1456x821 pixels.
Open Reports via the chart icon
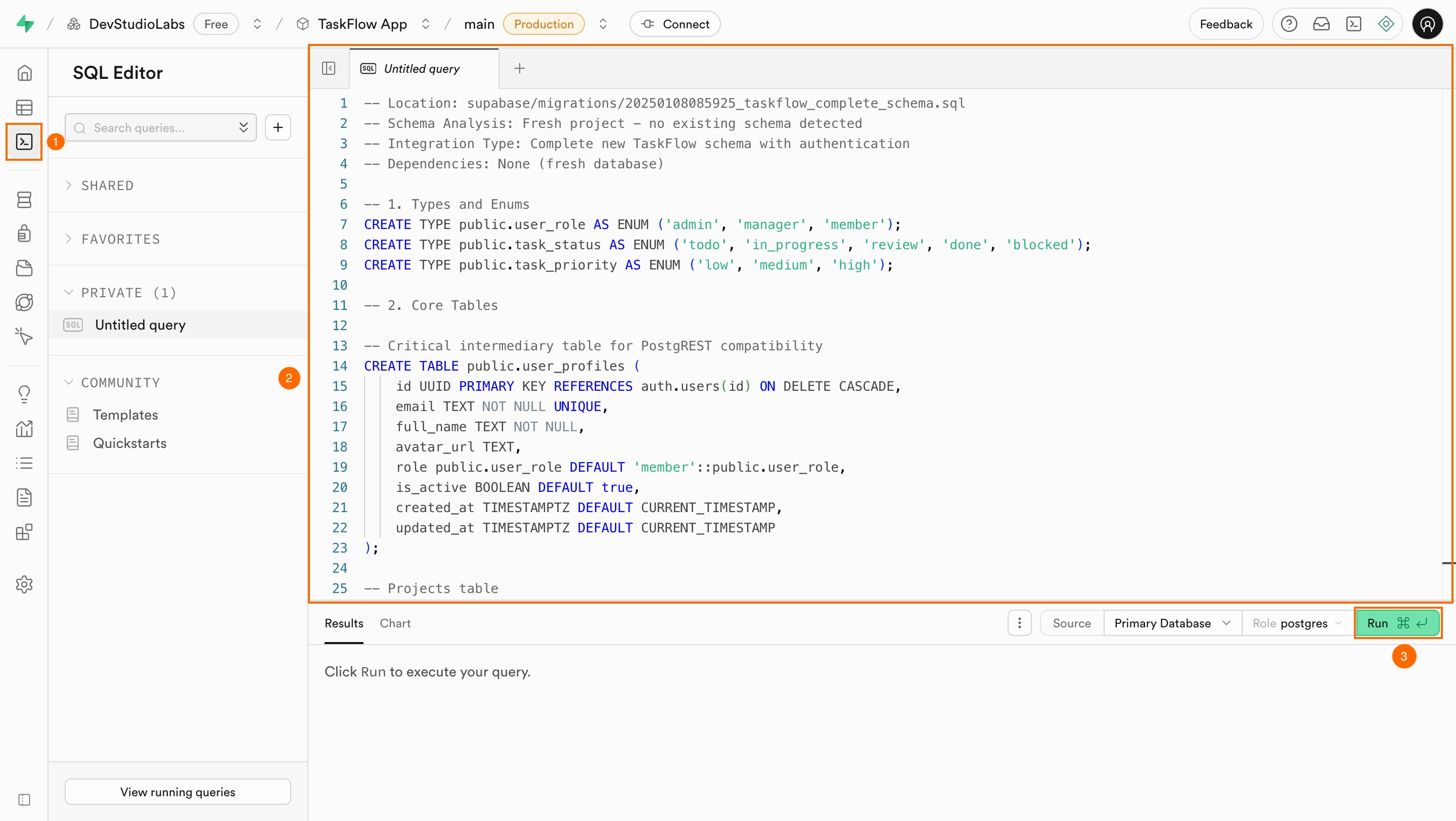point(24,429)
